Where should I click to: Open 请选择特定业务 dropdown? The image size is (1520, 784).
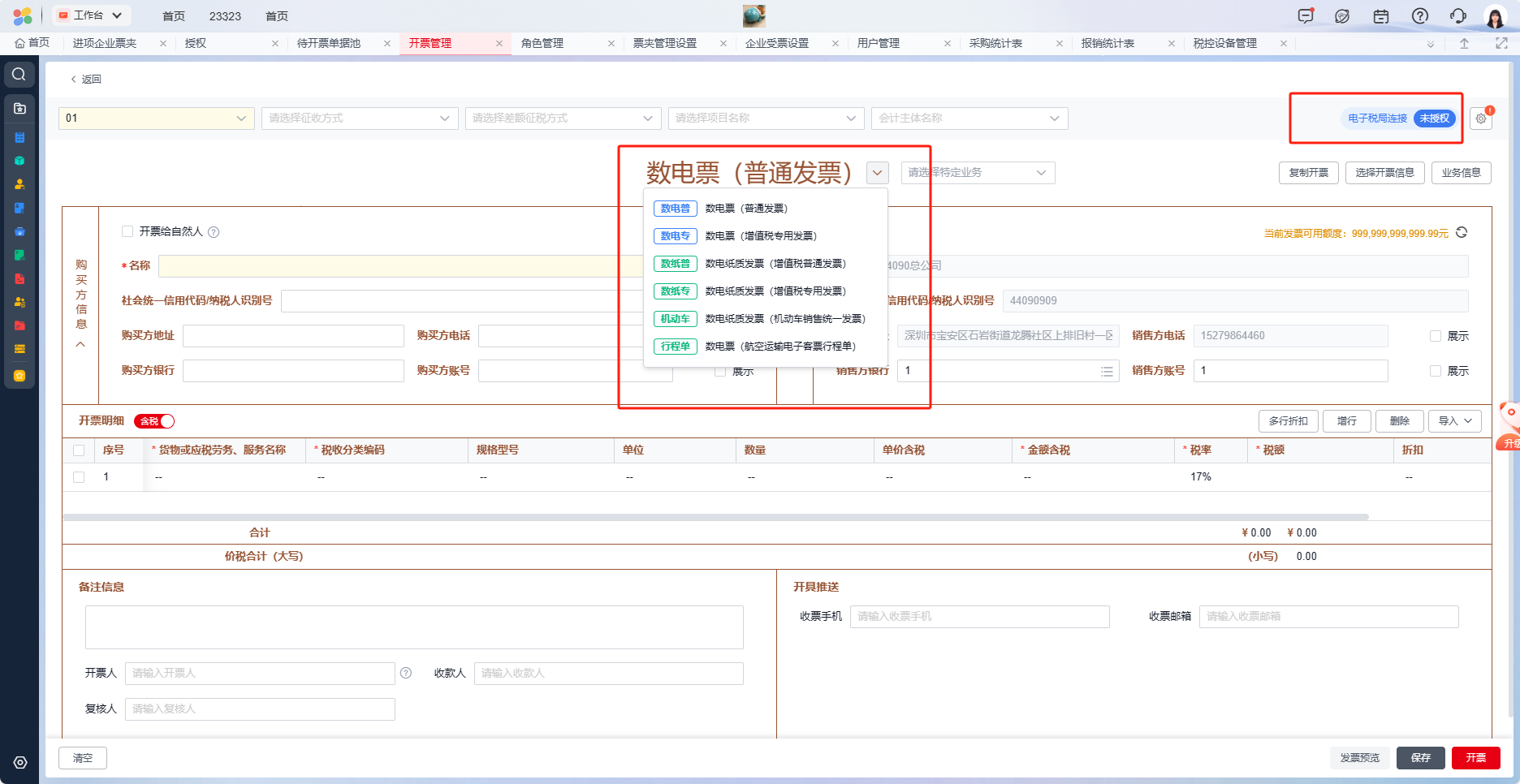[978, 173]
